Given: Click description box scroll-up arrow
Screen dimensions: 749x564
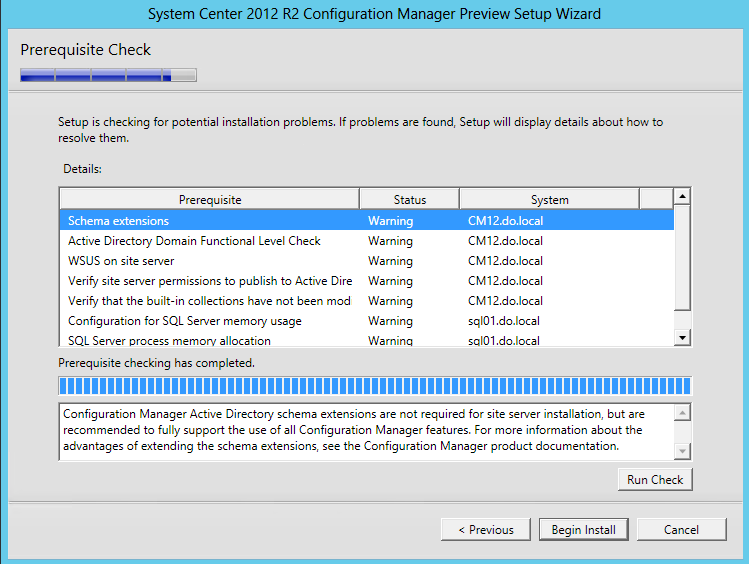Looking at the screenshot, I should (683, 413).
